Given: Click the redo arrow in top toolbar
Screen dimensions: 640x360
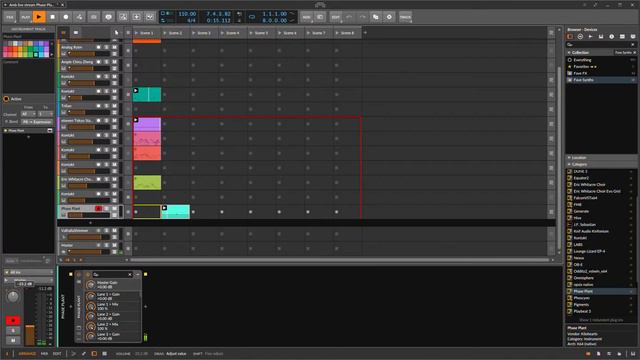Looking at the screenshot, I should pos(362,17).
